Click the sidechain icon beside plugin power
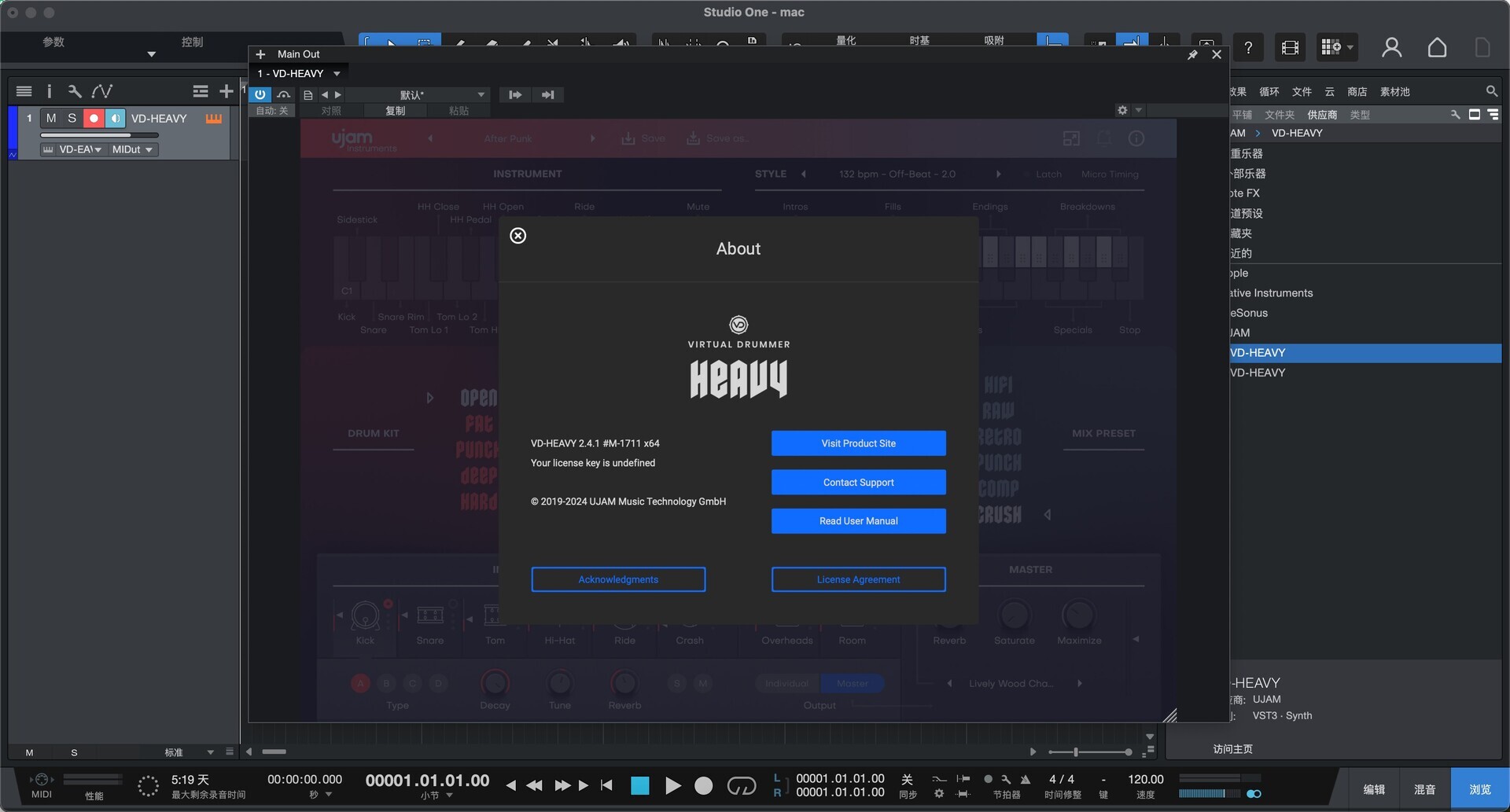 (x=283, y=94)
